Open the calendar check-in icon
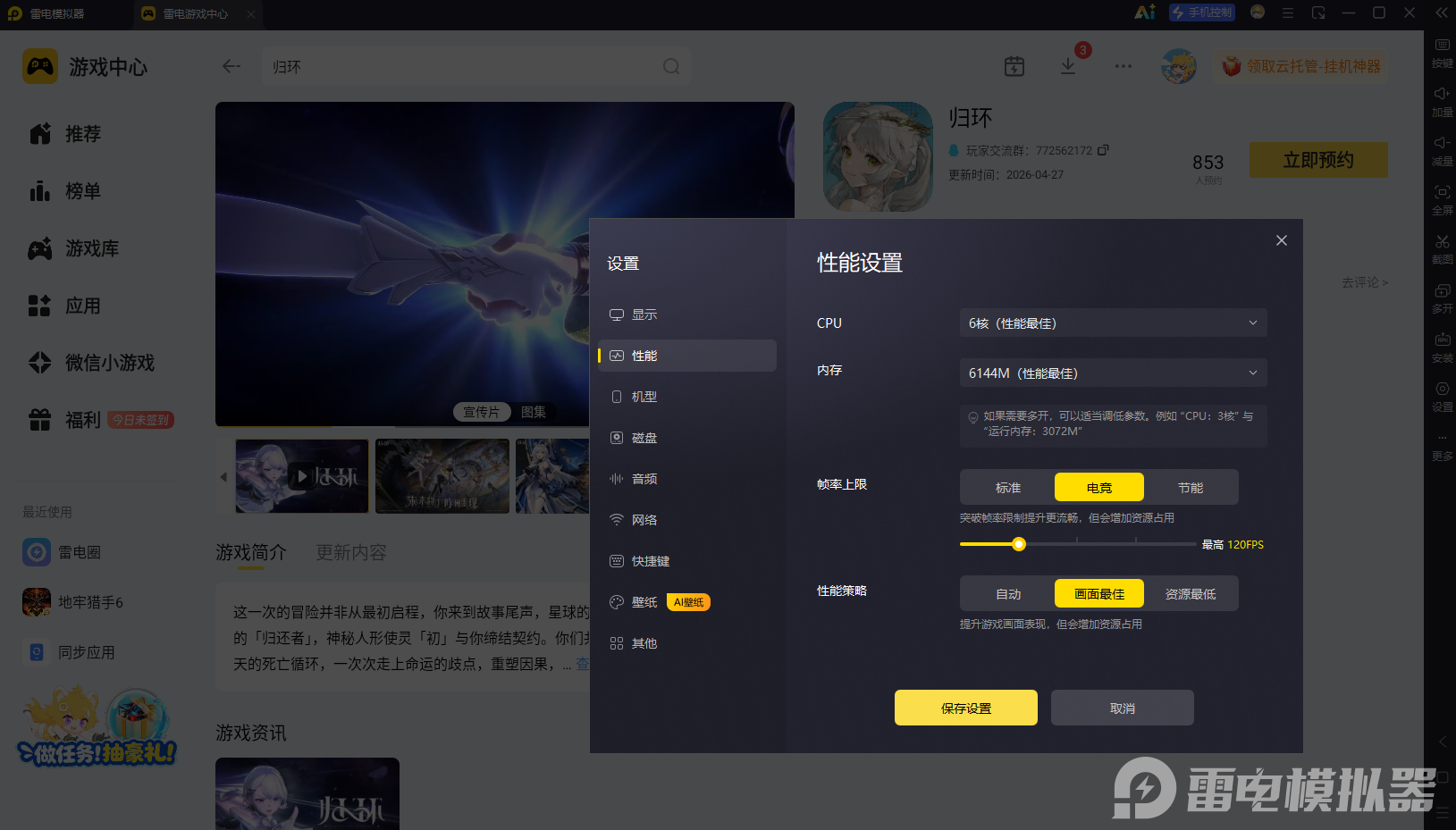Screen dimensions: 1456x830 tap(1014, 66)
